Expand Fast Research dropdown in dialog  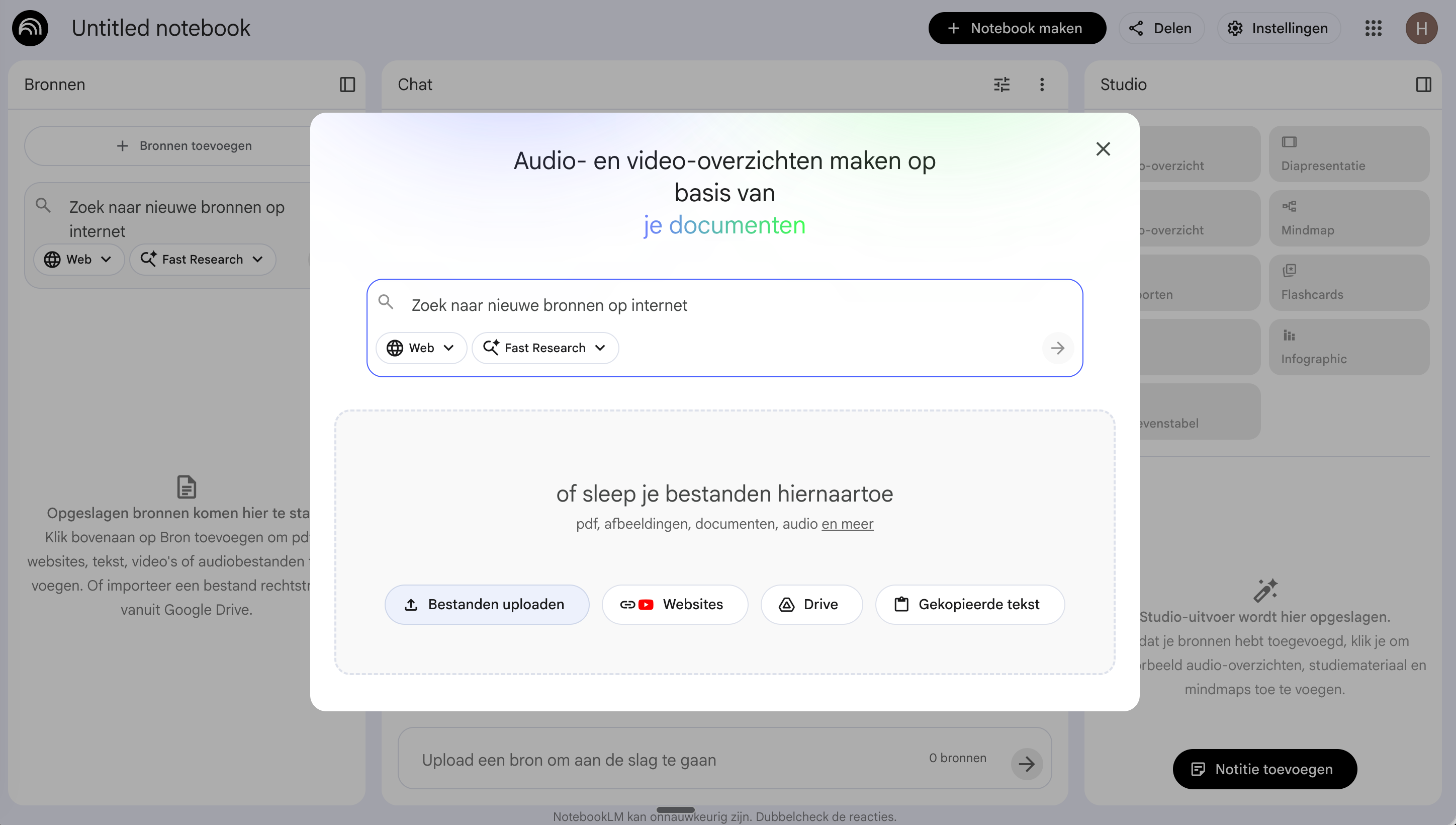click(x=544, y=348)
